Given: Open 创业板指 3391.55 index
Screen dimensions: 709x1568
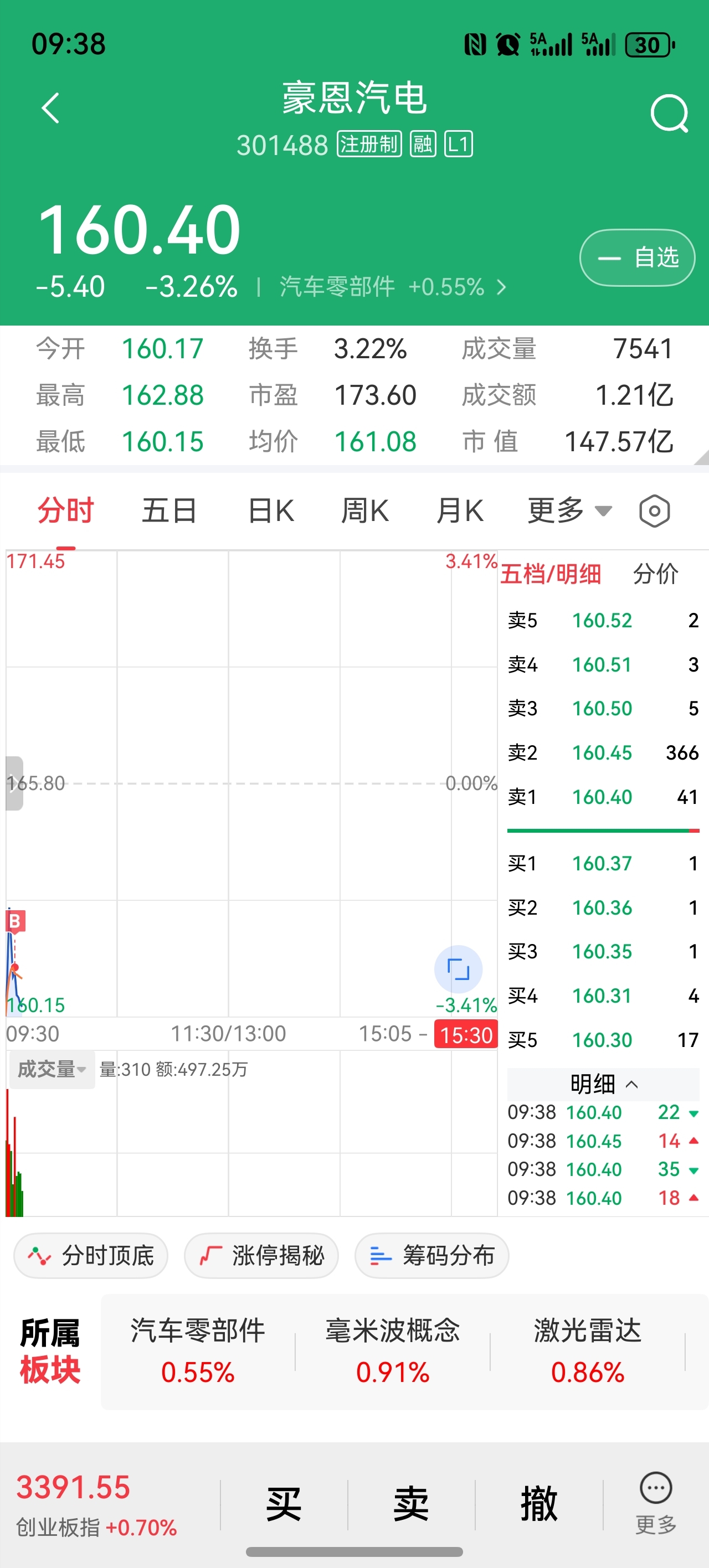Looking at the screenshot, I should tap(96, 1505).
